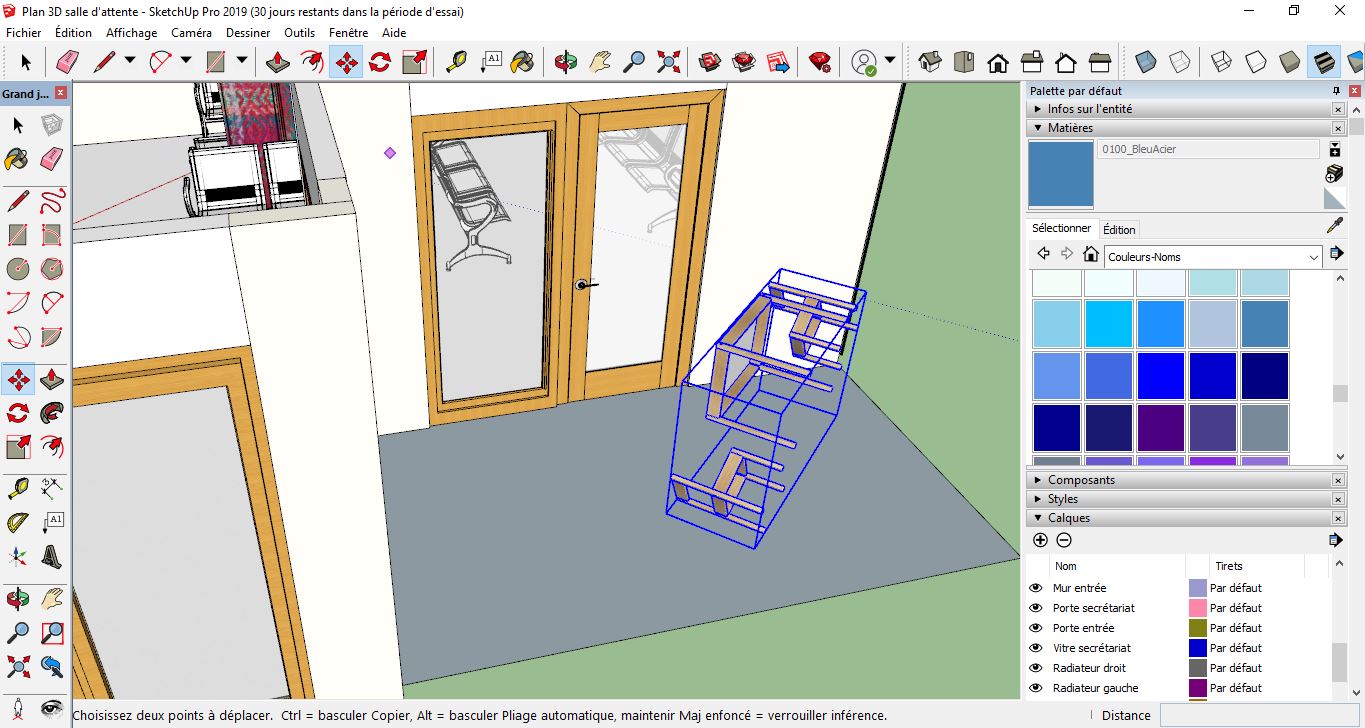Switch to the Édition tab in Matières
This screenshot has width=1365, height=728.
(1119, 229)
